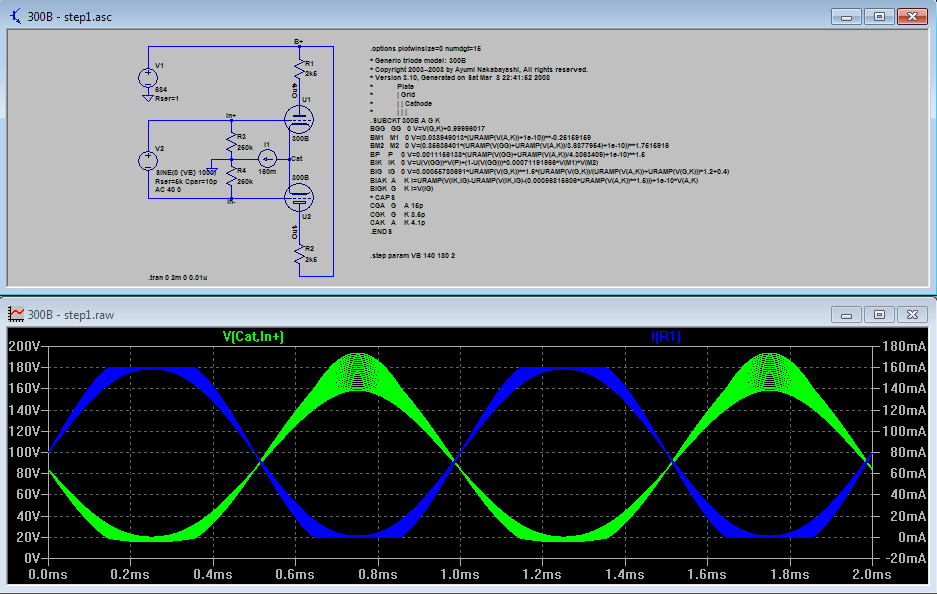Viewport: 937px width, 594px height.
Task: Click the B+ net label
Action: click(x=298, y=41)
